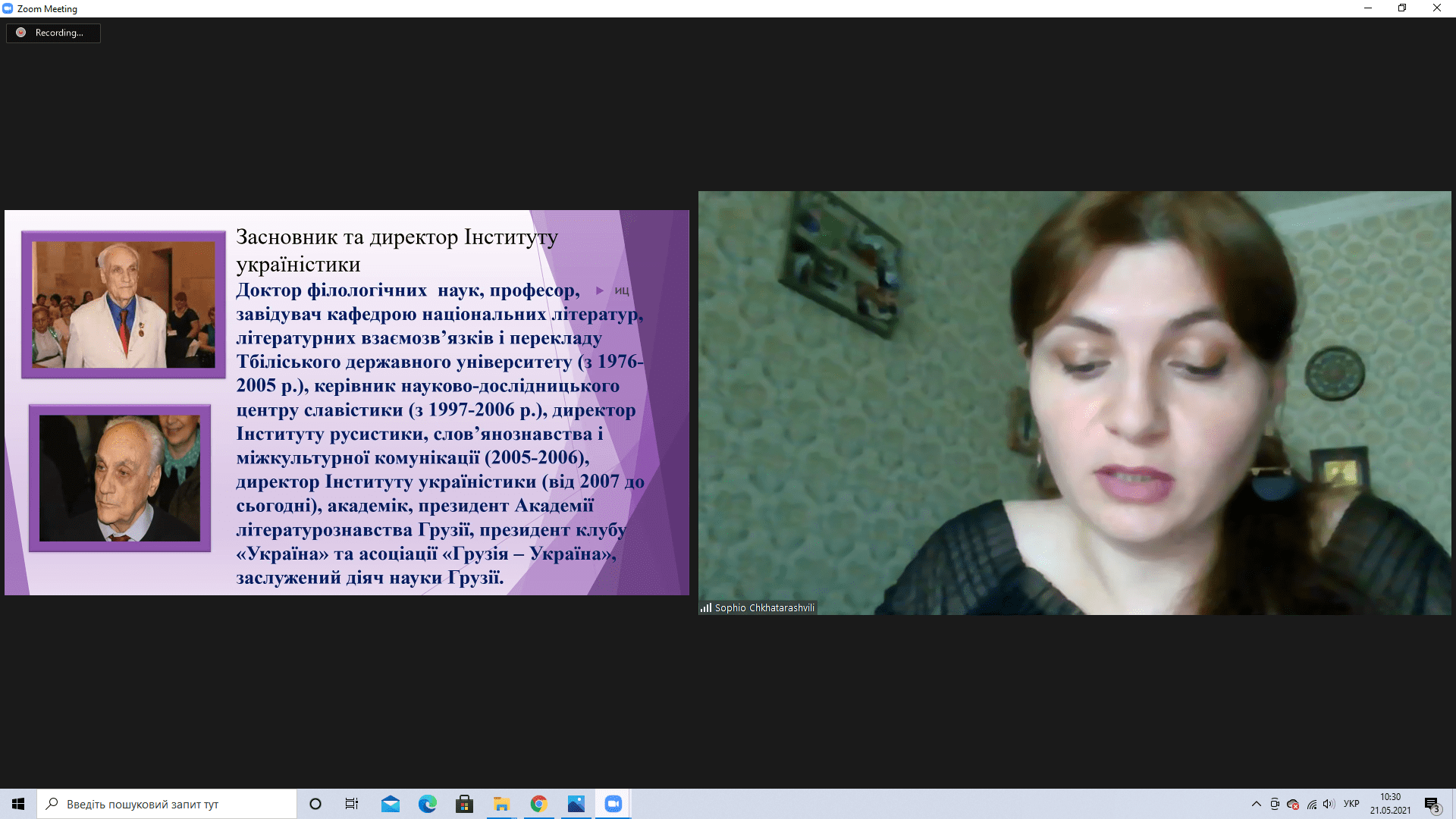Open clock showing 10:30 date flyout
The image size is (1456, 819).
coord(1390,804)
